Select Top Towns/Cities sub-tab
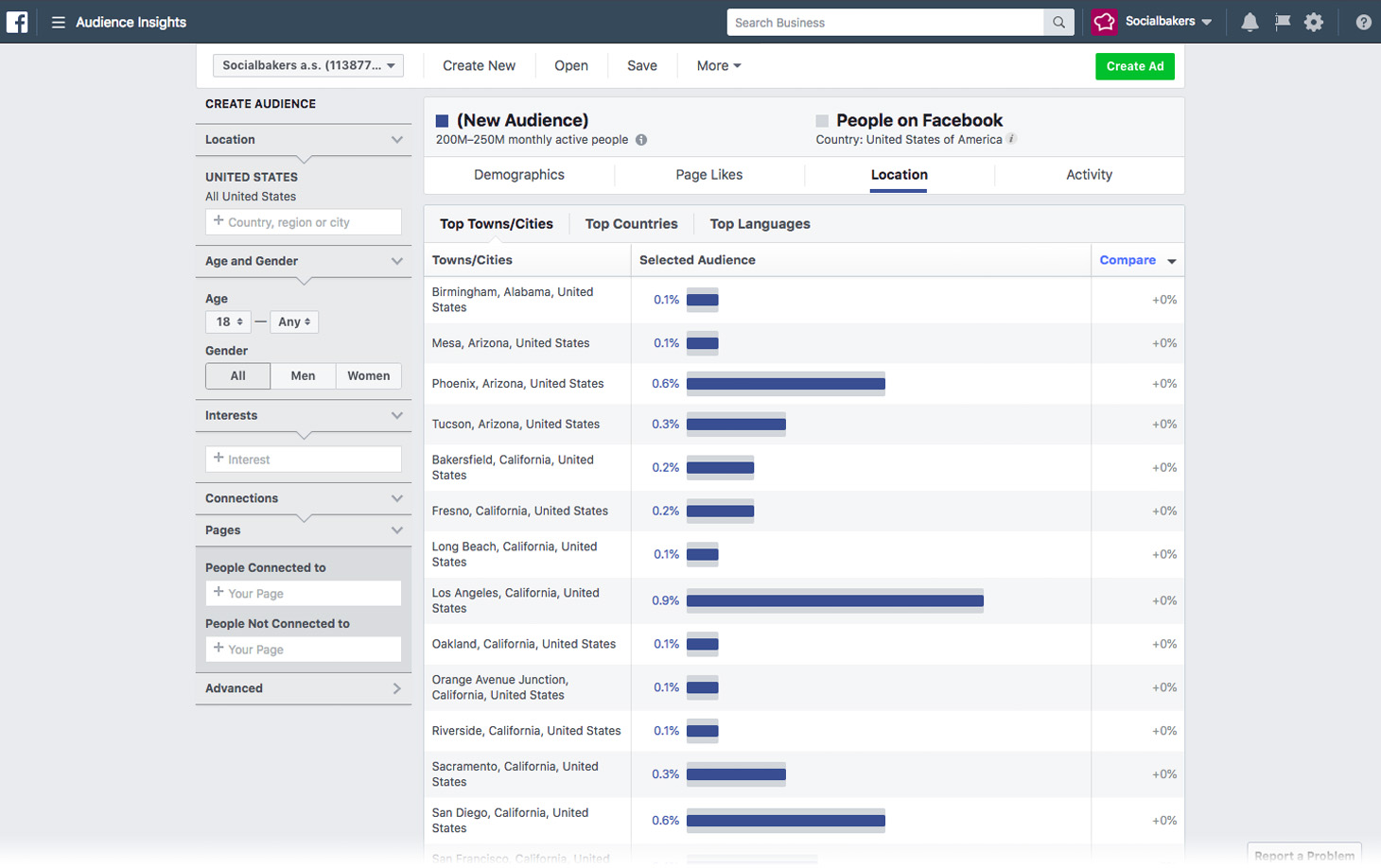Screen dimensions: 1381x868 [x=497, y=224]
